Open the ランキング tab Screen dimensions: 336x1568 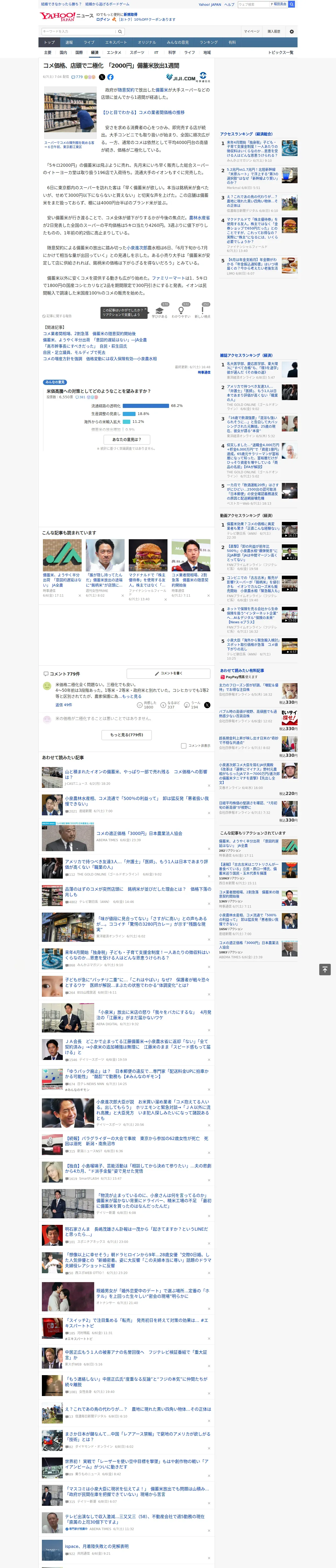click(209, 43)
